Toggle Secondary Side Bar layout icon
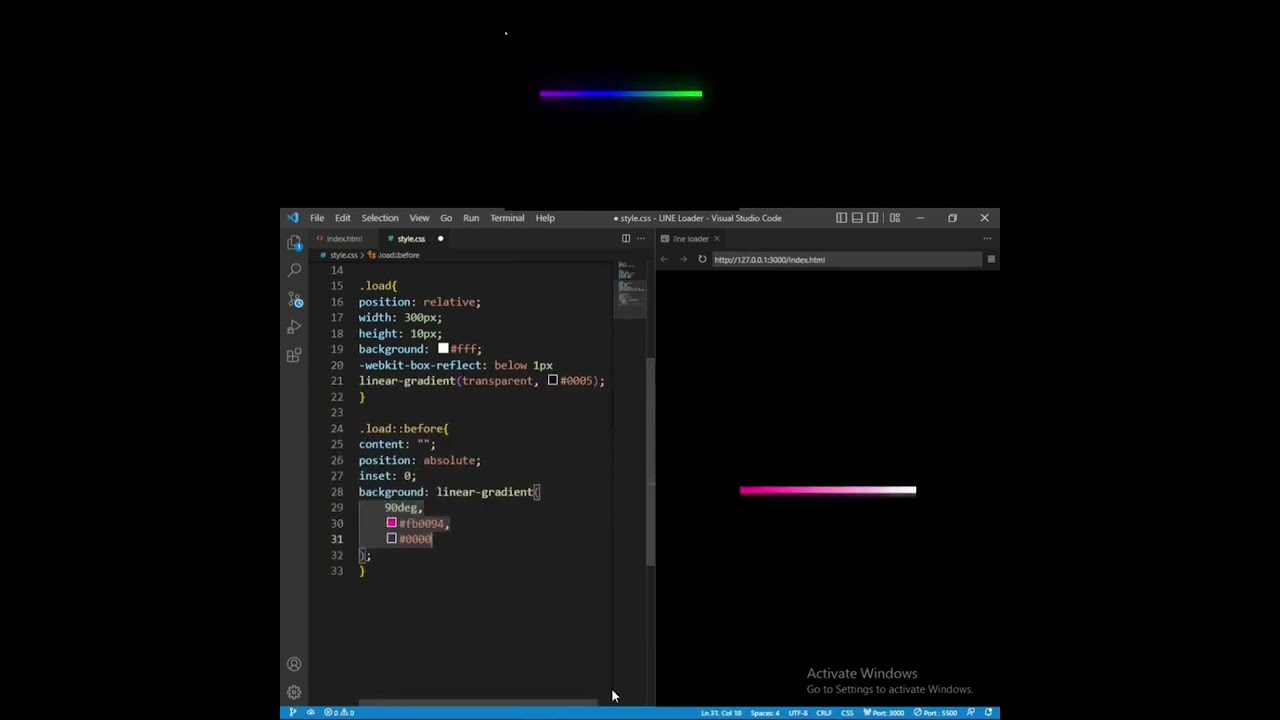1280x720 pixels. (x=873, y=217)
